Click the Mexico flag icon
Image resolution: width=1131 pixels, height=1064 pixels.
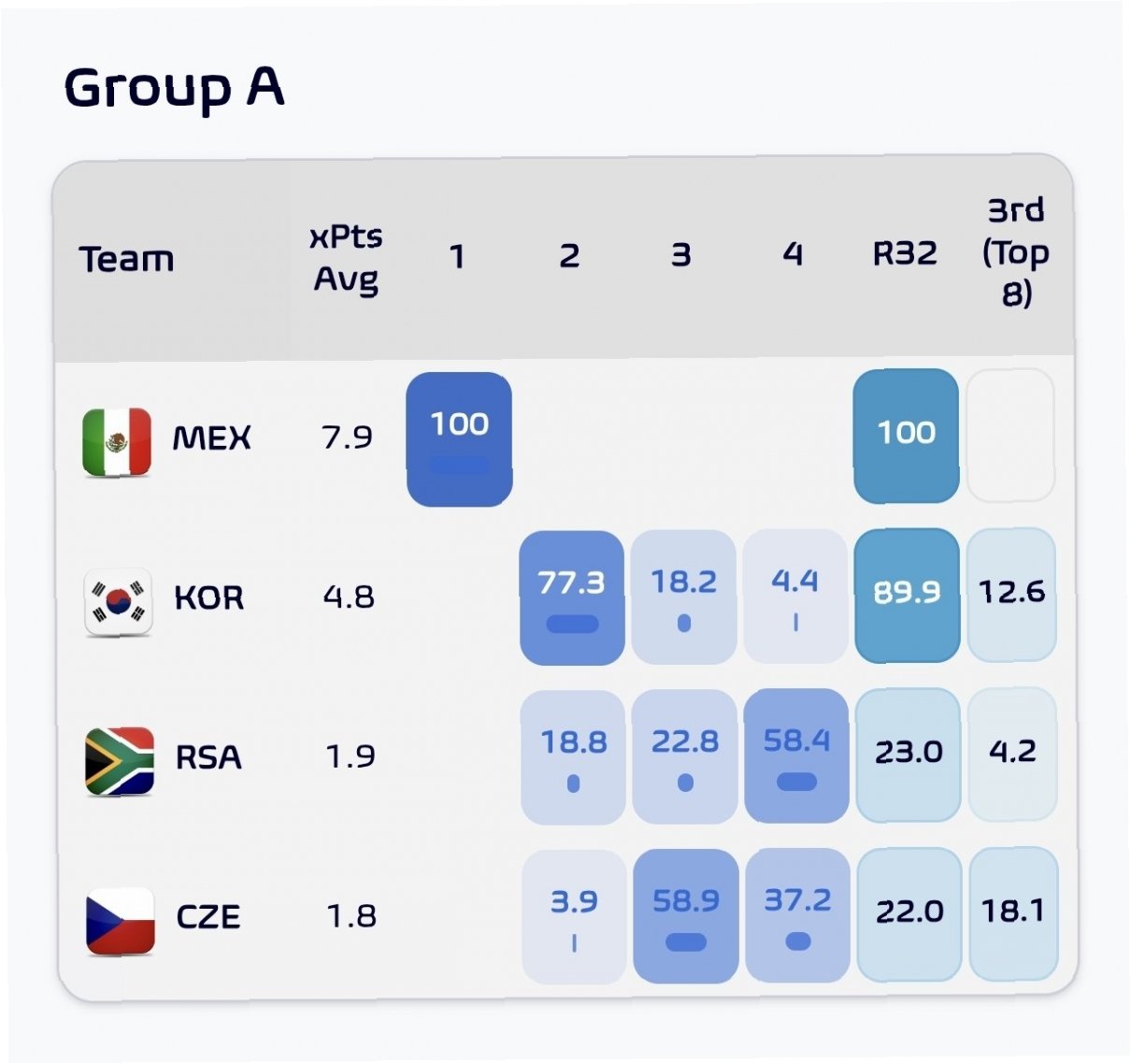[117, 442]
